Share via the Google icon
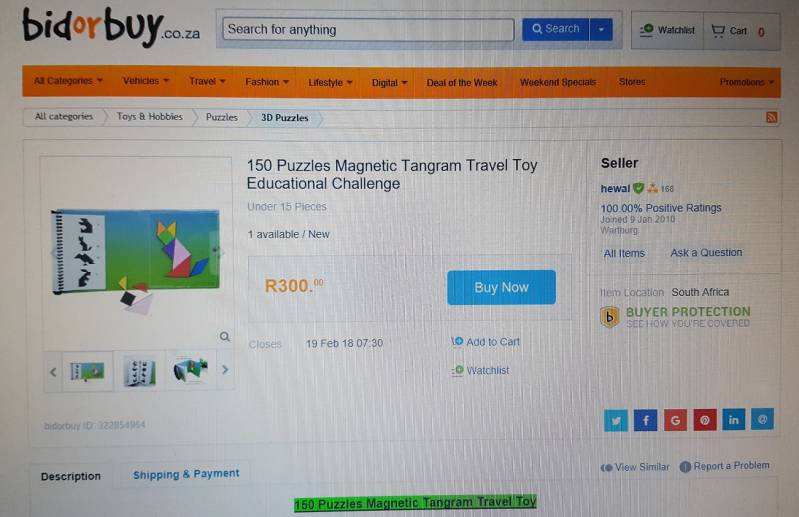Screen dimensions: 799x517 point(675,420)
